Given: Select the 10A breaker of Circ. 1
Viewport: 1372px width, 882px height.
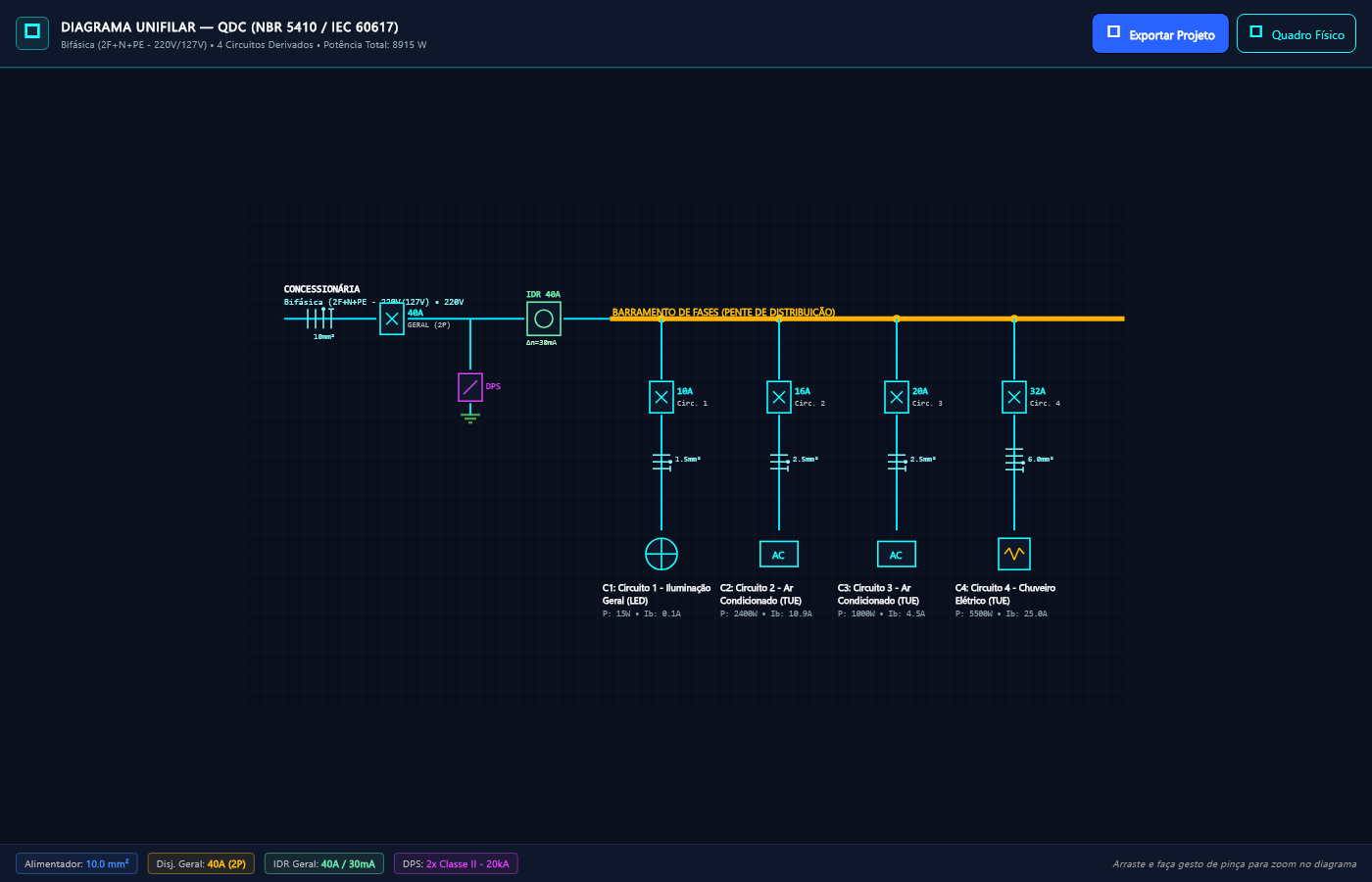Looking at the screenshot, I should (661, 397).
